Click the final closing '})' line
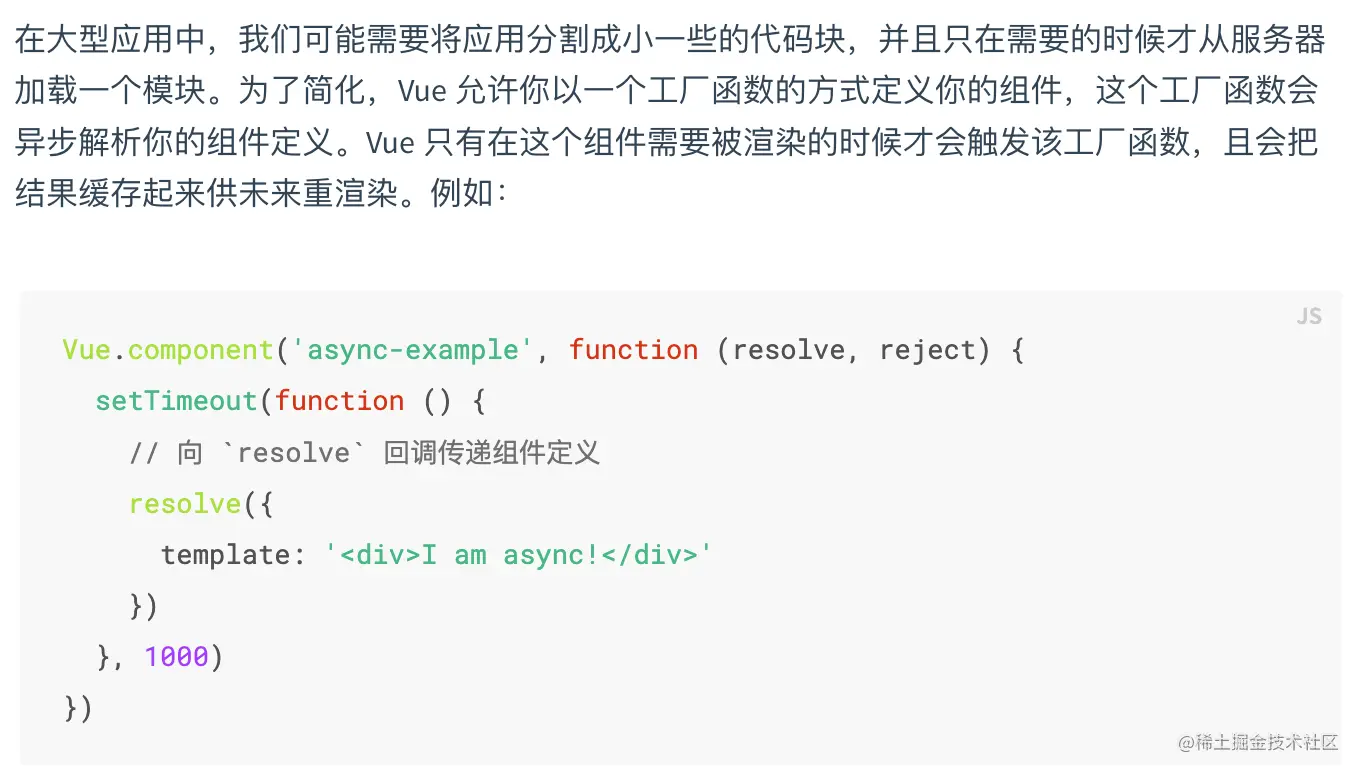1360x774 pixels. pyautogui.click(x=78, y=708)
